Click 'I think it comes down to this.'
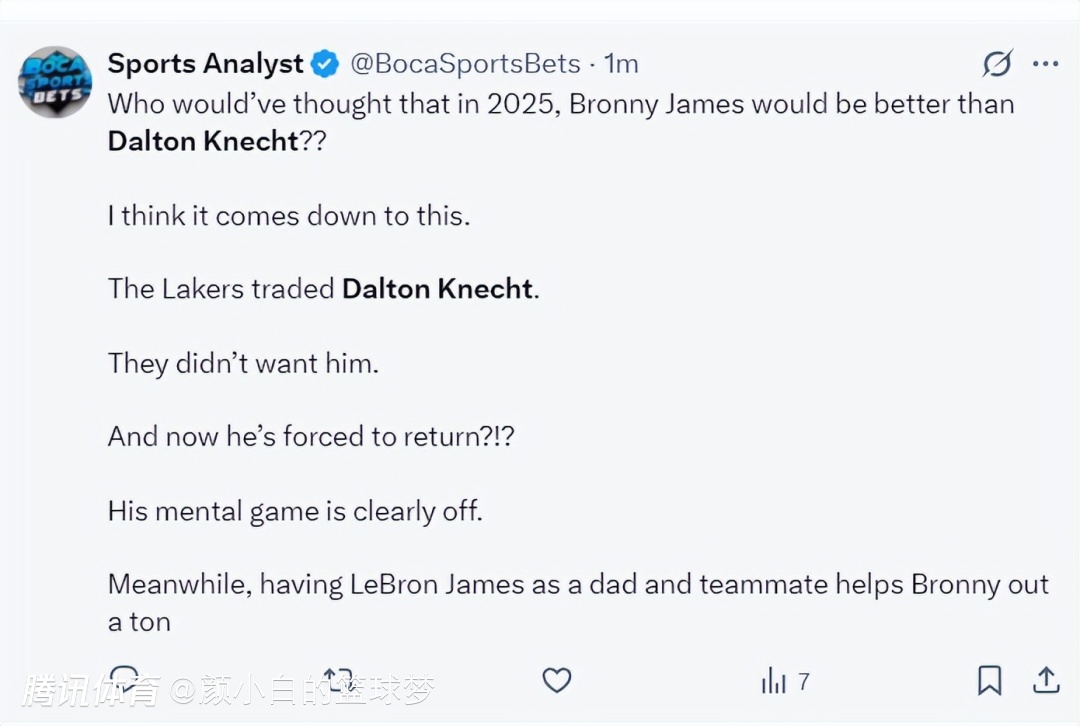 288,215
